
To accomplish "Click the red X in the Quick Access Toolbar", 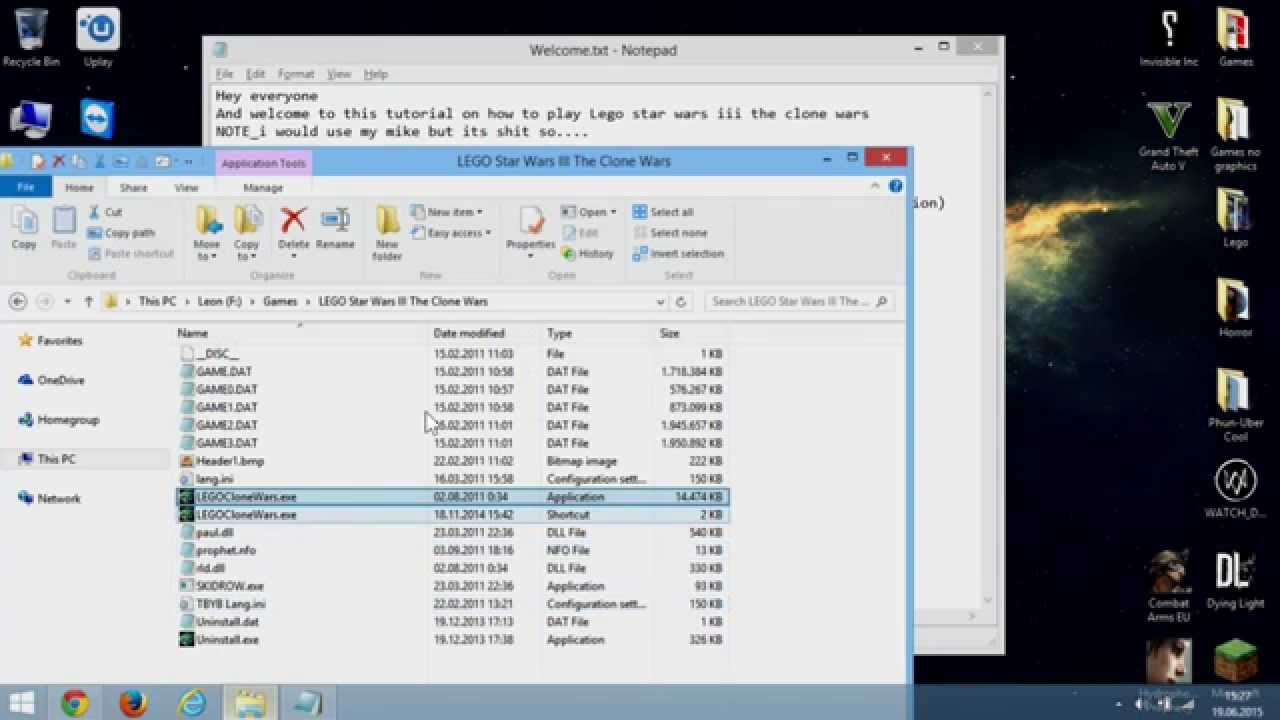I will [58, 161].
